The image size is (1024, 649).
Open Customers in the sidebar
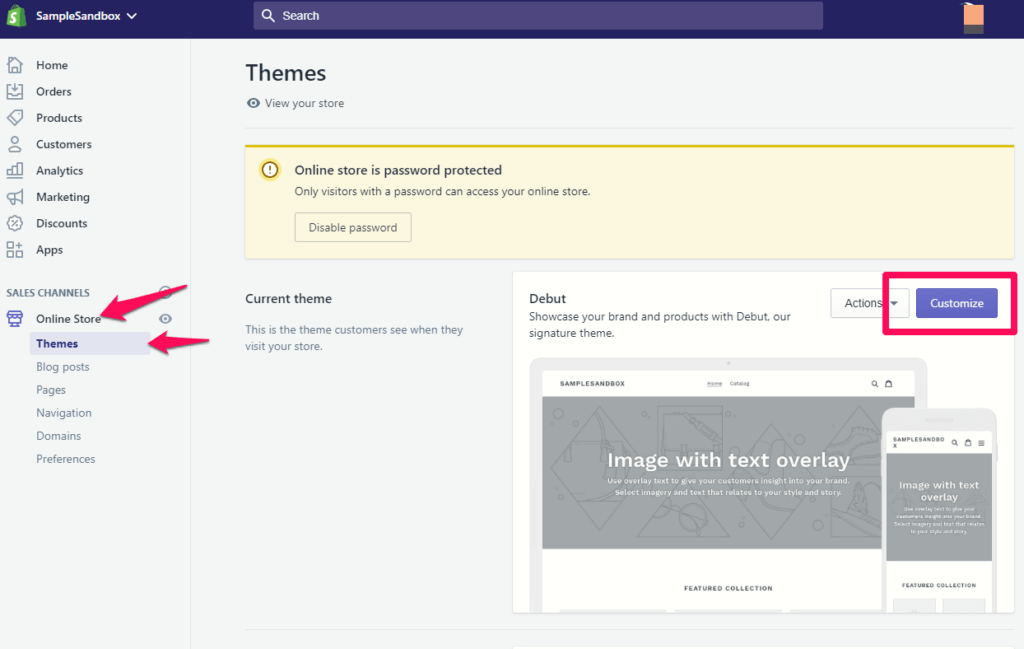63,144
